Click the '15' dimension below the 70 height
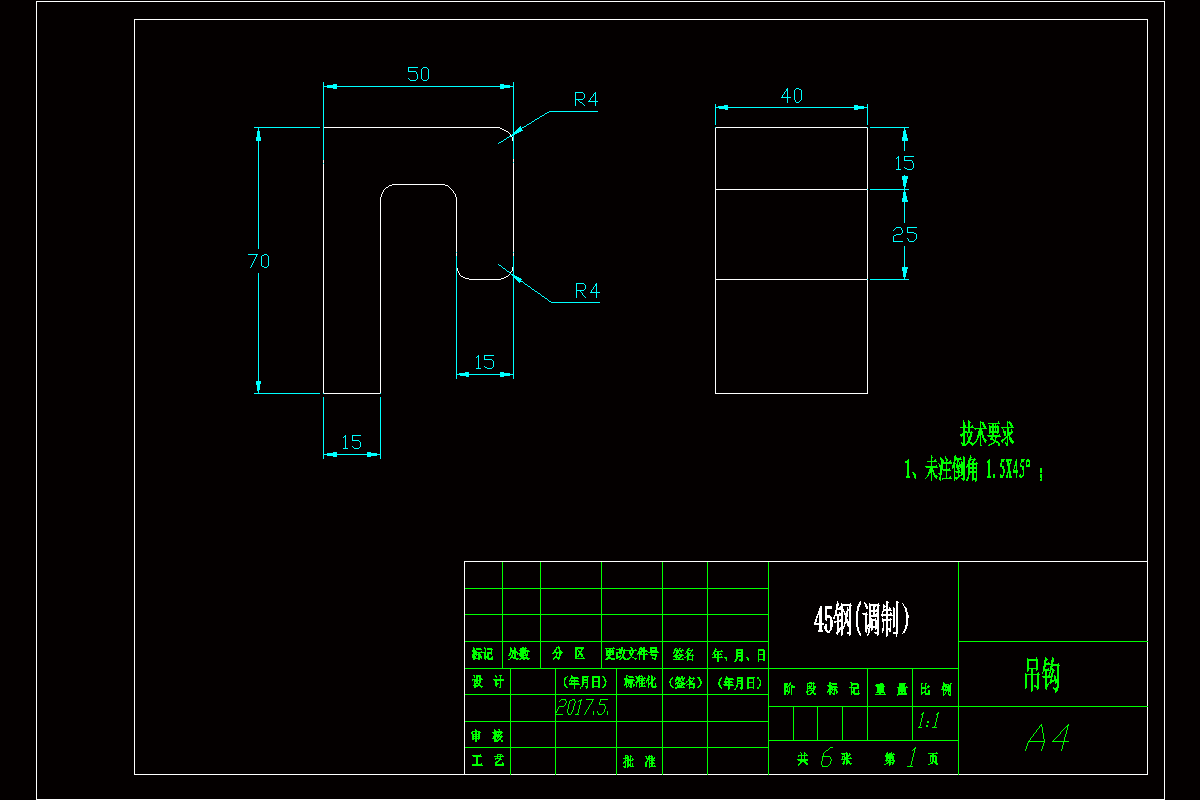This screenshot has width=1200, height=800. coord(352,442)
